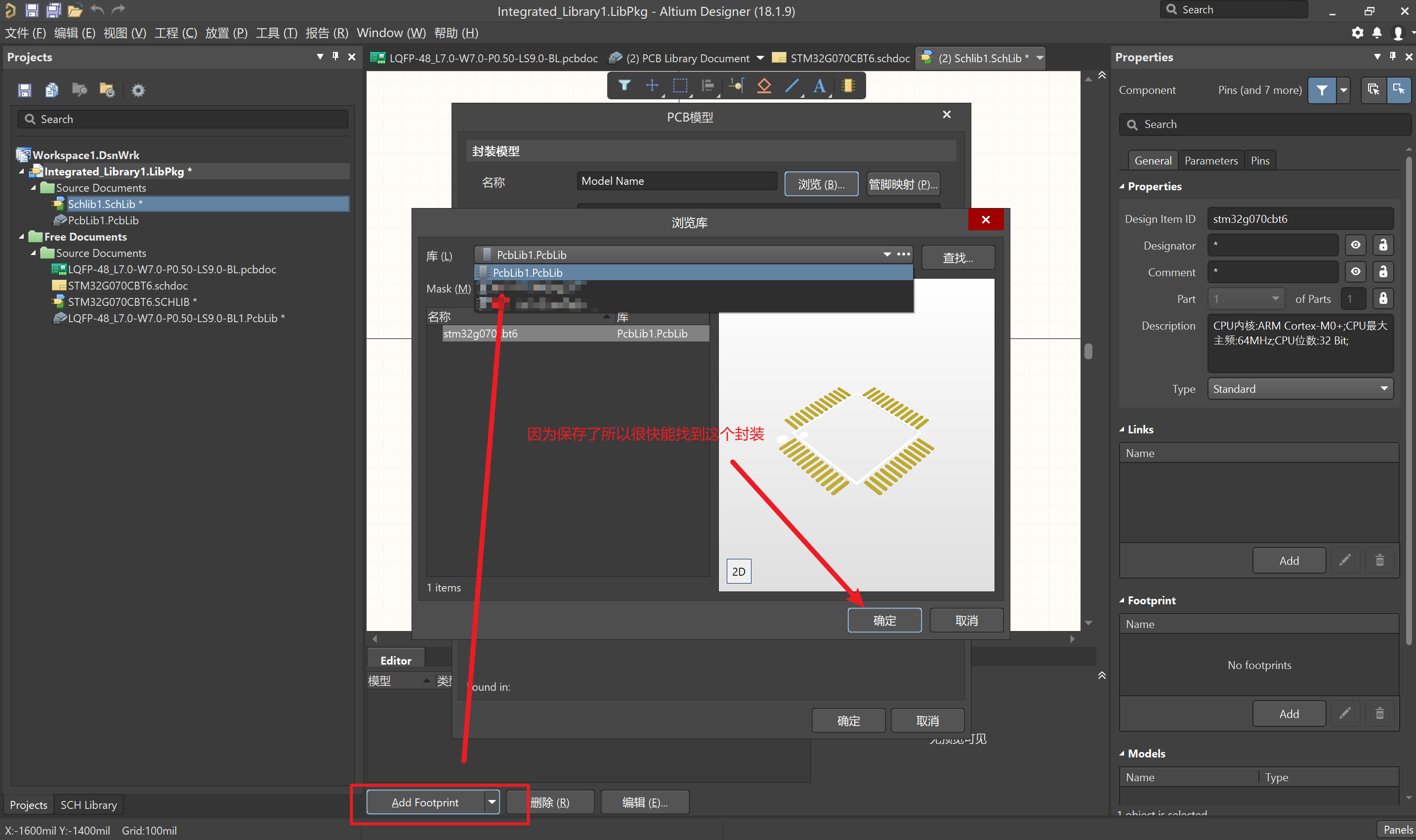Select the Place Pin tool

736,85
